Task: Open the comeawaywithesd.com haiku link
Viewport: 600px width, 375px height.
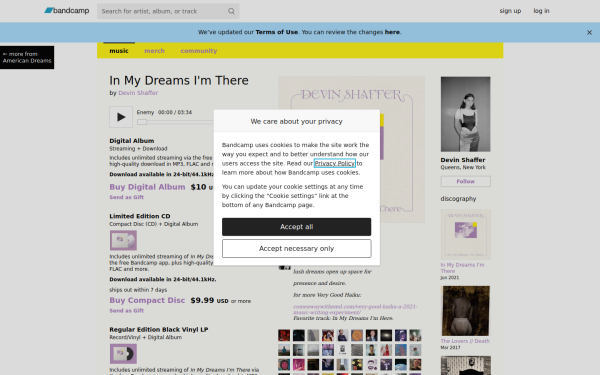Action: click(355, 309)
